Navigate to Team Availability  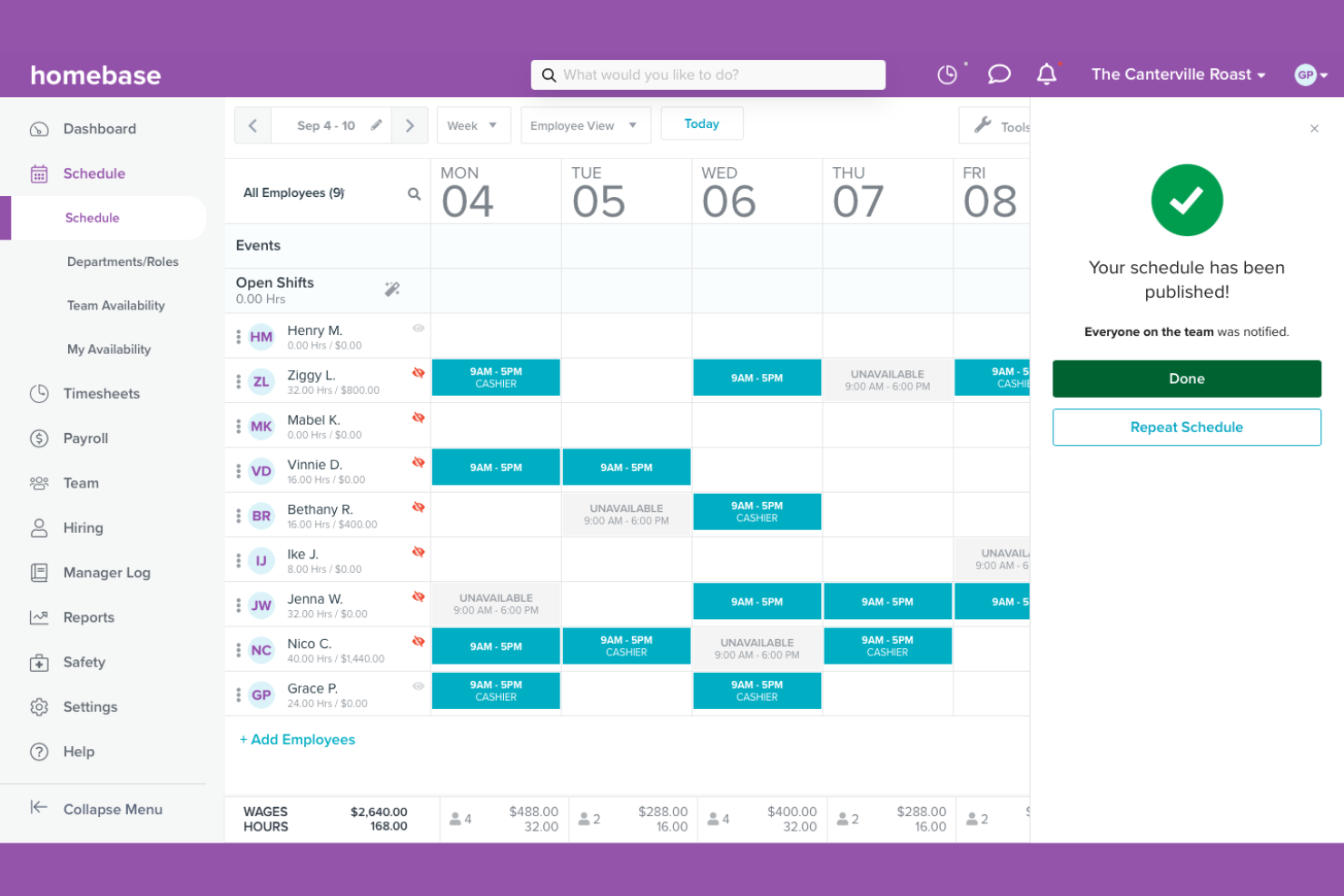(x=115, y=305)
